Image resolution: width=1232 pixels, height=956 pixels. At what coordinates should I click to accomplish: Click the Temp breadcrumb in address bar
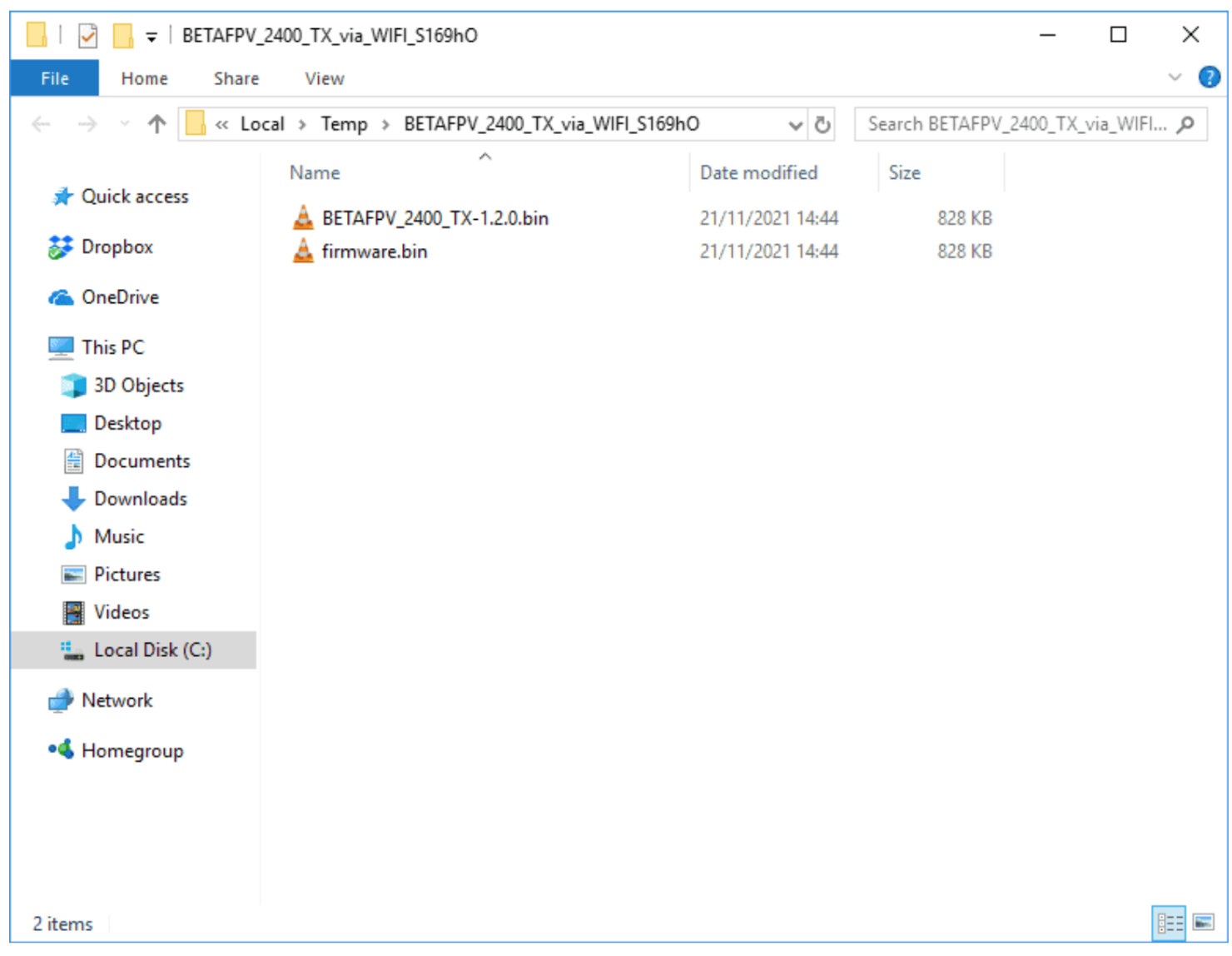click(344, 124)
